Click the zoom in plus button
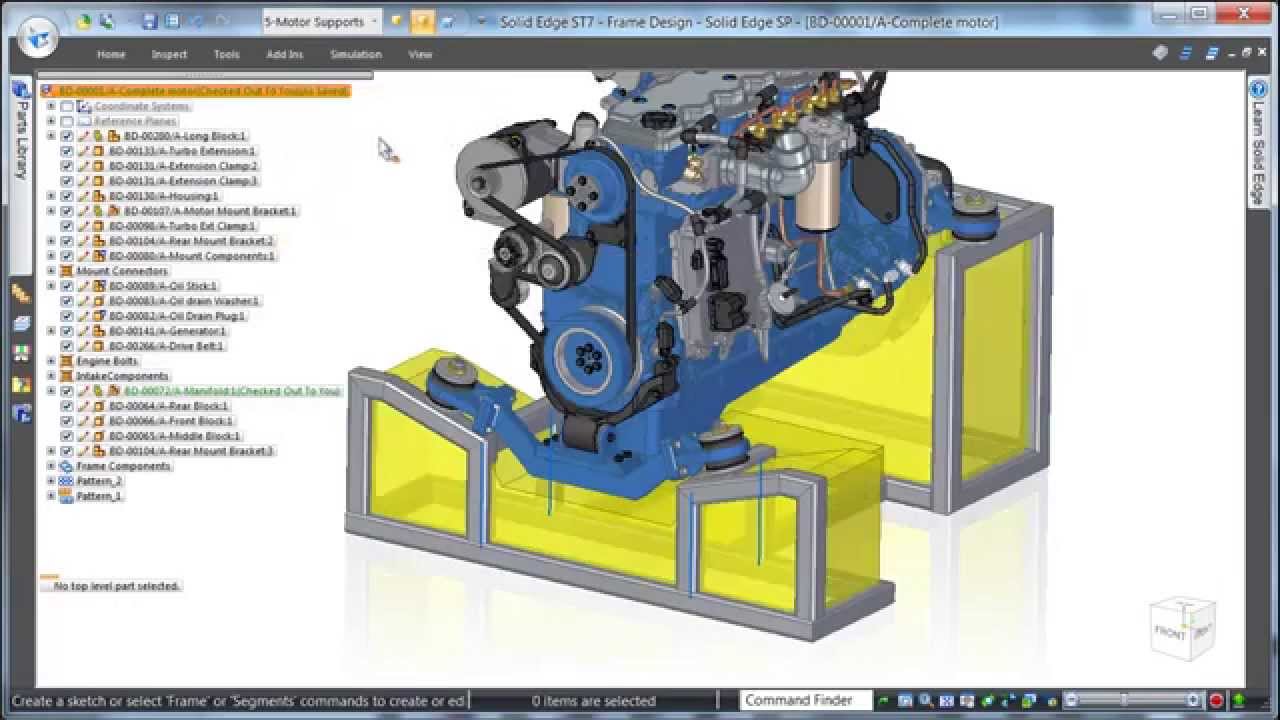The image size is (1280, 720). pyautogui.click(x=1193, y=701)
